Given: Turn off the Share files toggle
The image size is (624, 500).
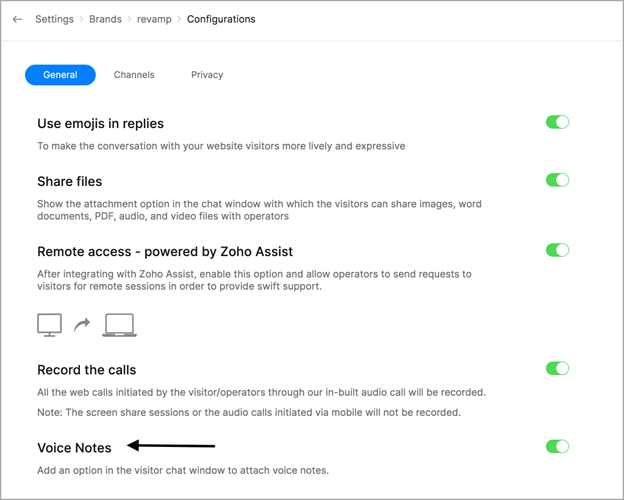Looking at the screenshot, I should (557, 180).
